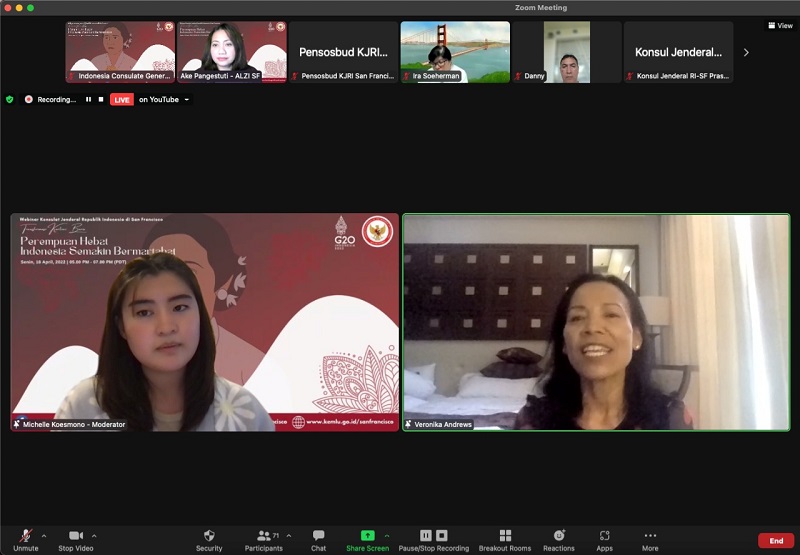Click the participant count 71
This screenshot has height=555, width=800.
coord(276,536)
